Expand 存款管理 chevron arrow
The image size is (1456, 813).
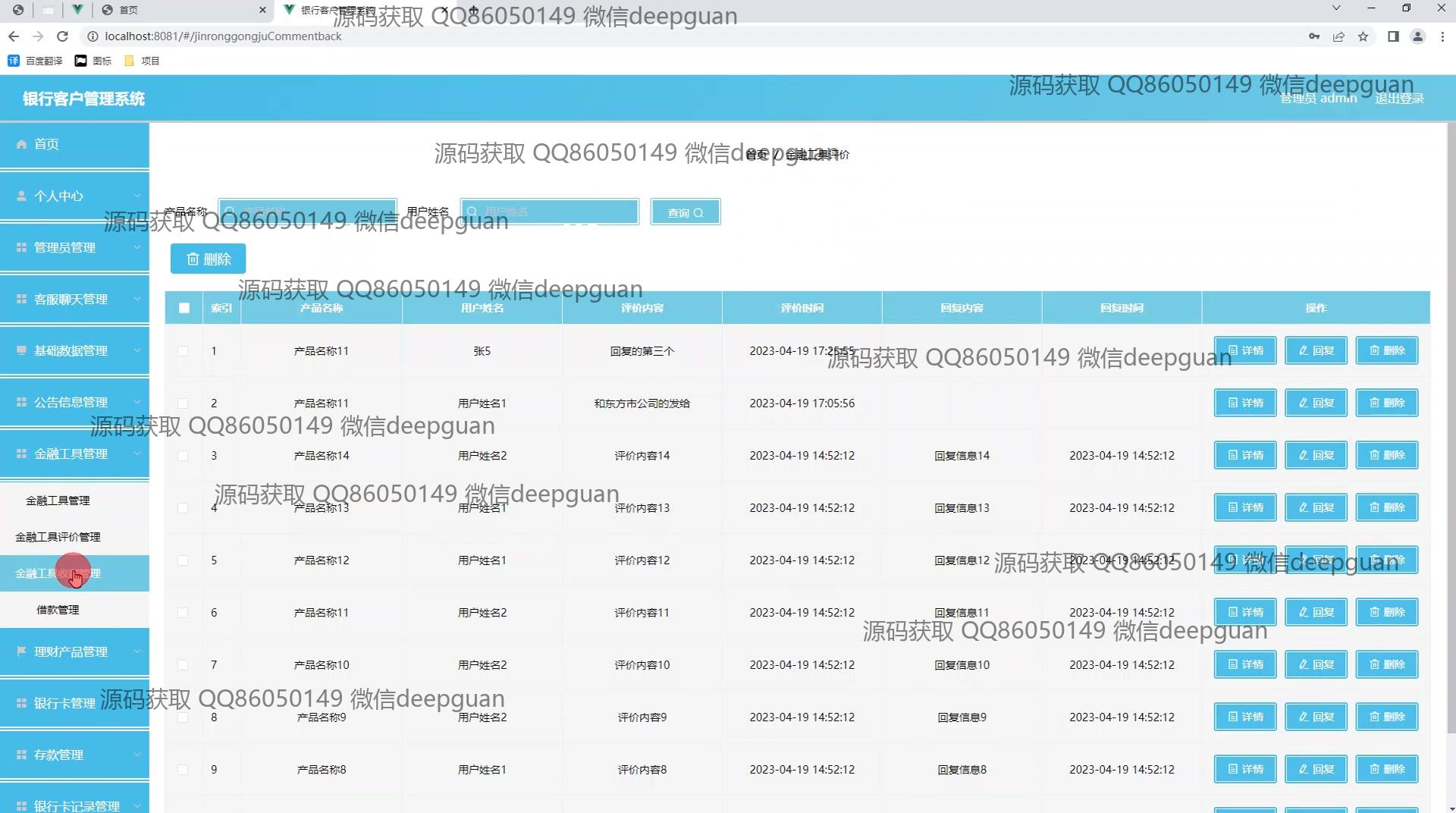pos(137,755)
